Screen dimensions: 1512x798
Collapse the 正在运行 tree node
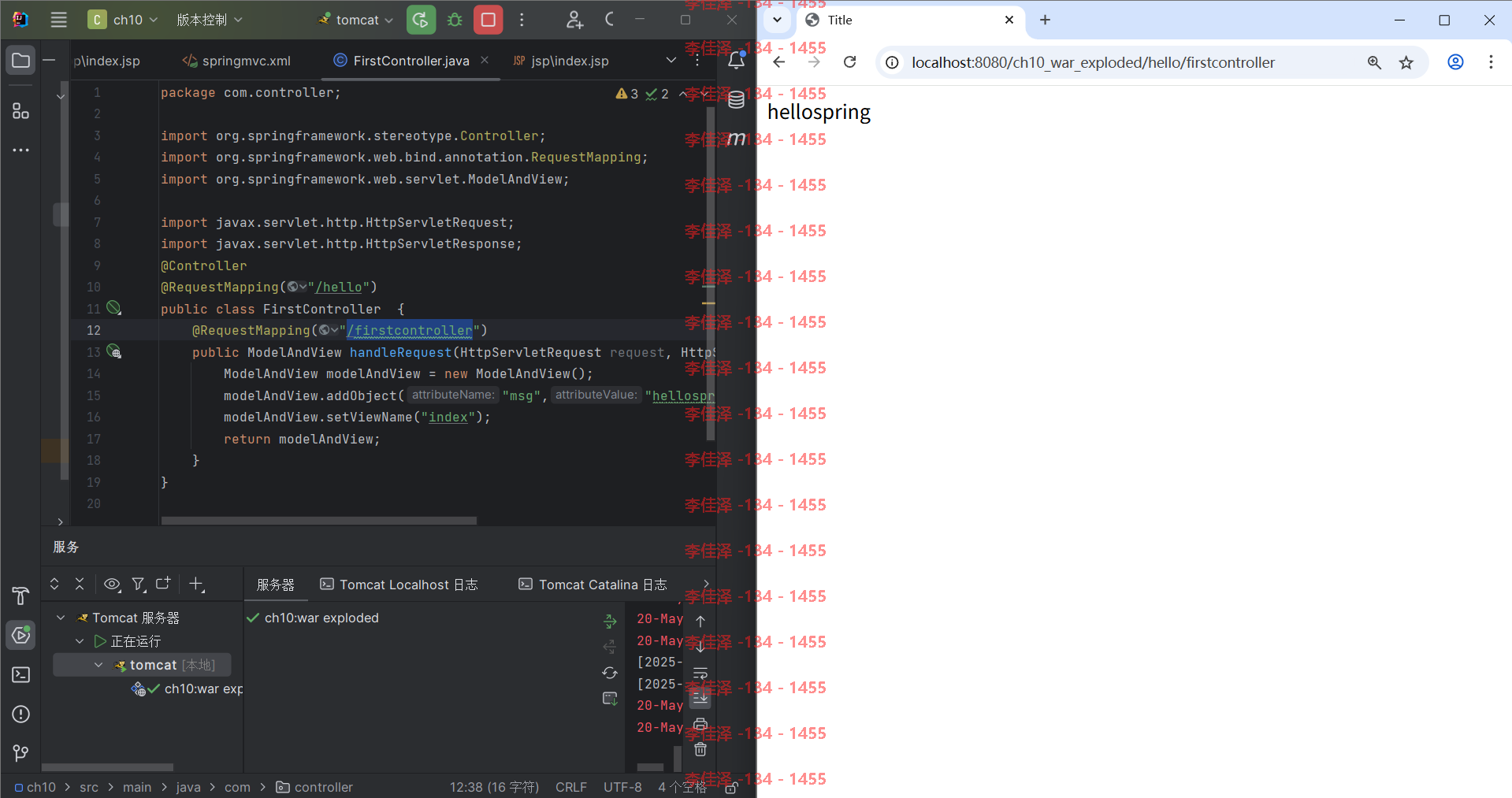(x=80, y=641)
